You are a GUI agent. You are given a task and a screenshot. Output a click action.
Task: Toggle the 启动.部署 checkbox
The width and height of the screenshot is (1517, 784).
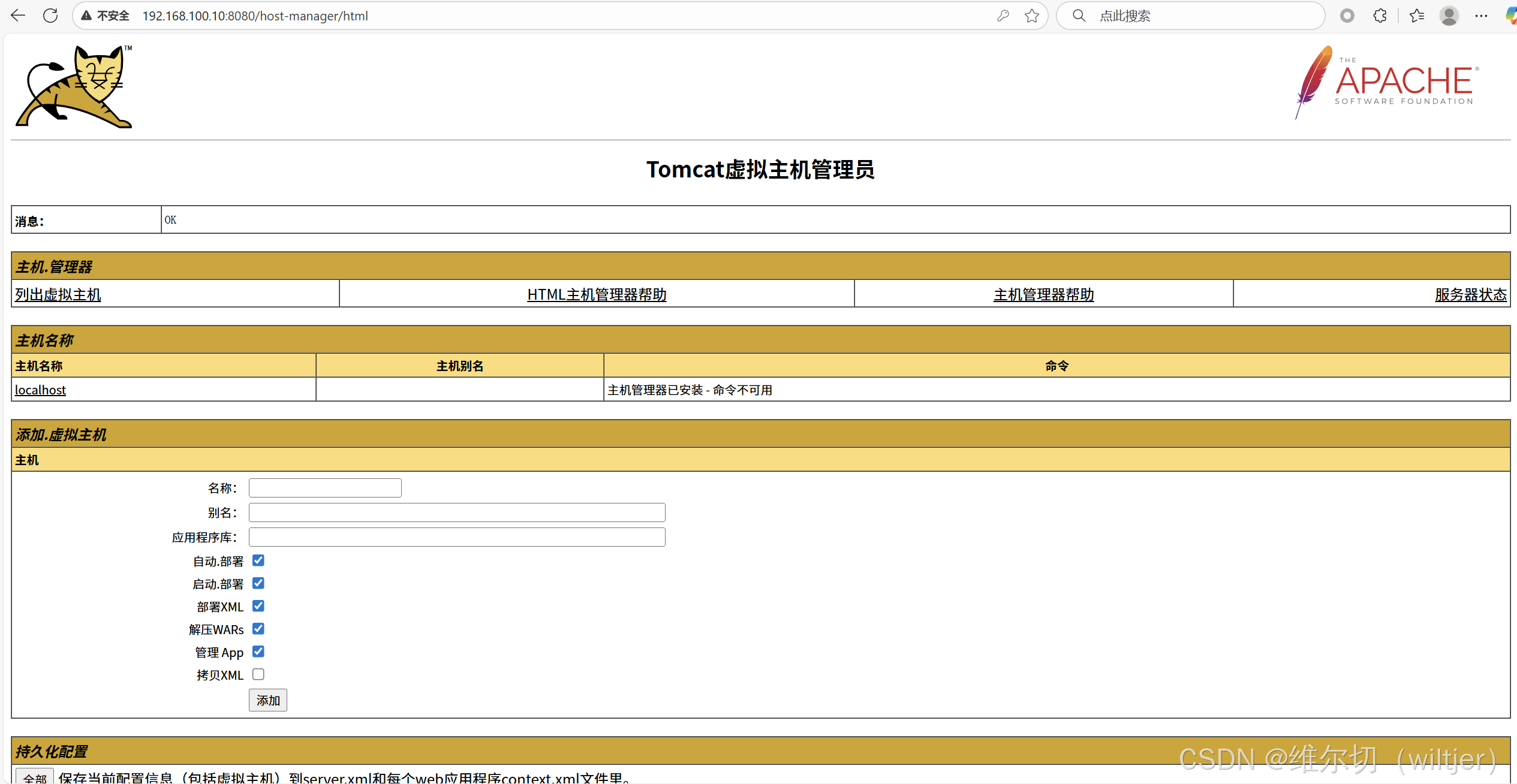[258, 583]
